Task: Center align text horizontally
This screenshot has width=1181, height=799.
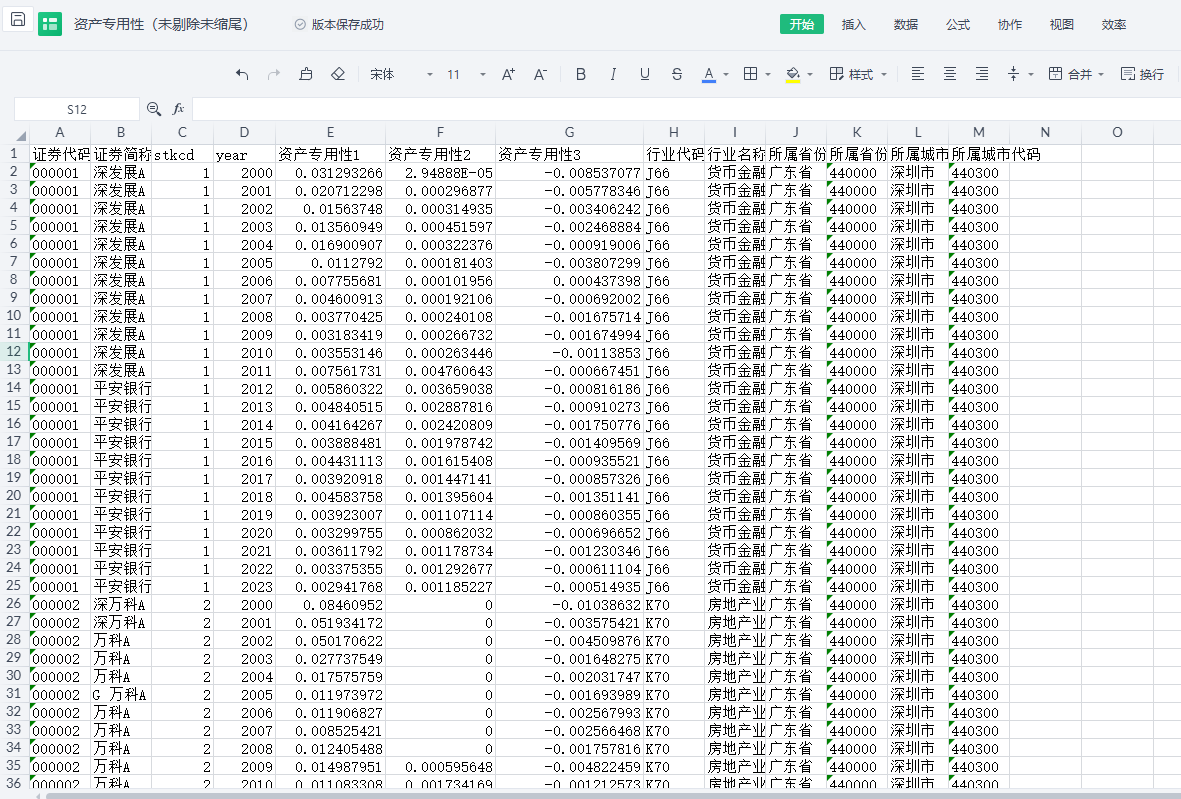Action: [x=950, y=75]
